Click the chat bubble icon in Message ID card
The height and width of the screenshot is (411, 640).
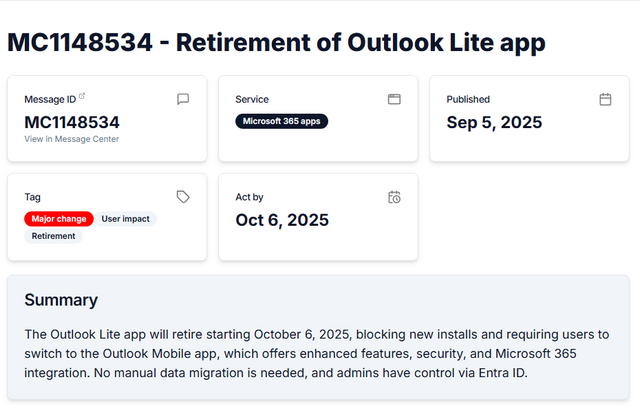pos(183,99)
